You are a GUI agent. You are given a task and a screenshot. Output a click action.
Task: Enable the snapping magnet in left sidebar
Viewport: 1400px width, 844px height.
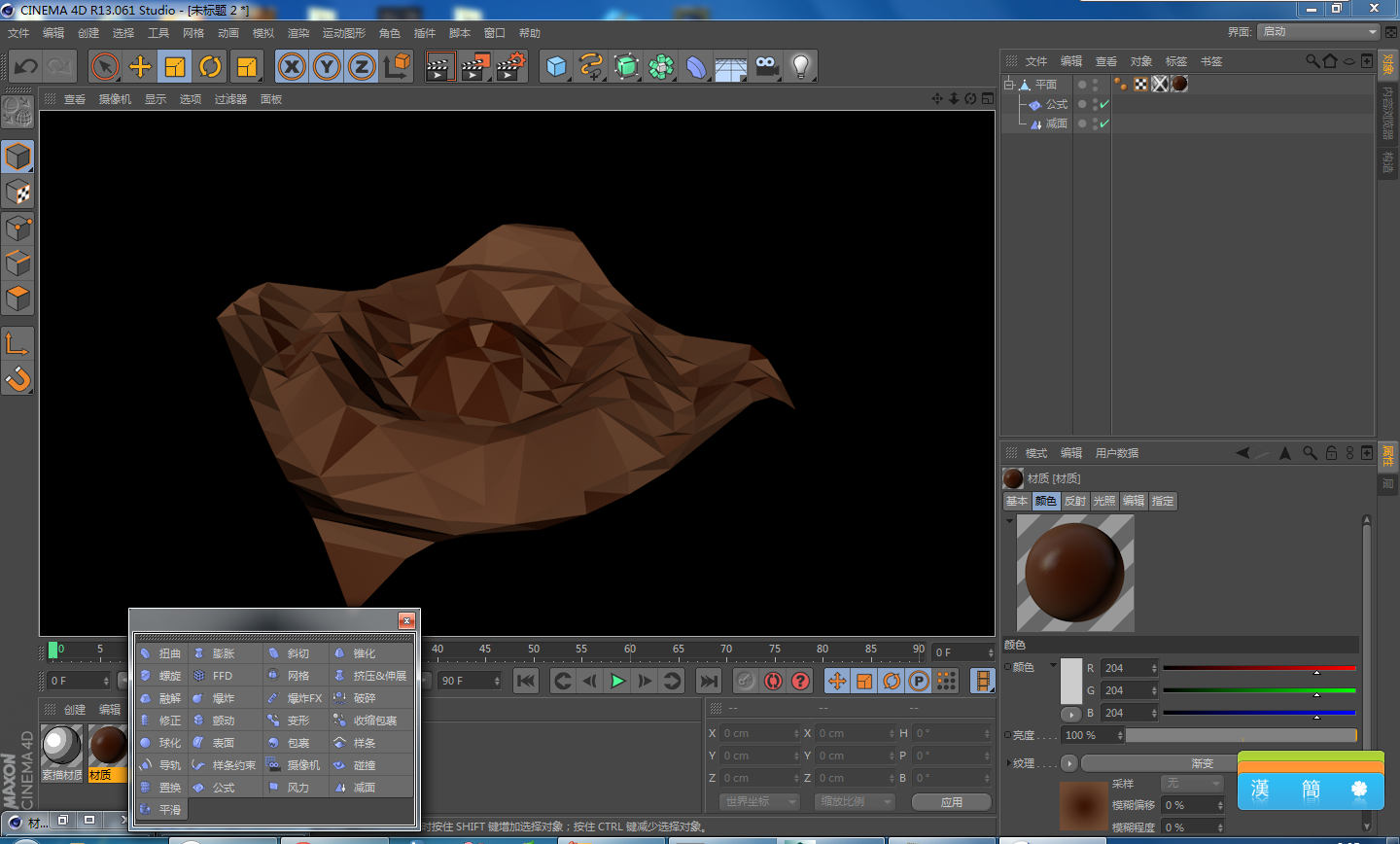[17, 378]
